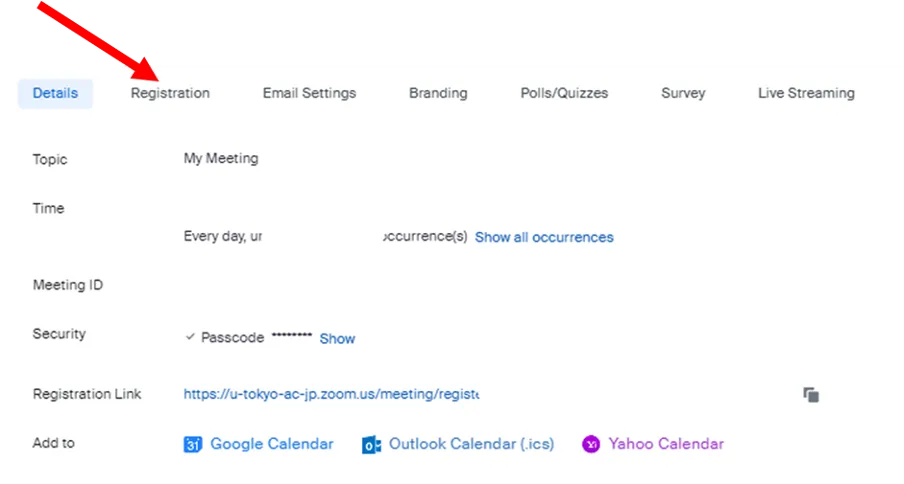Reveal the passcode with the Show link
This screenshot has height=484, width=904.
point(337,339)
